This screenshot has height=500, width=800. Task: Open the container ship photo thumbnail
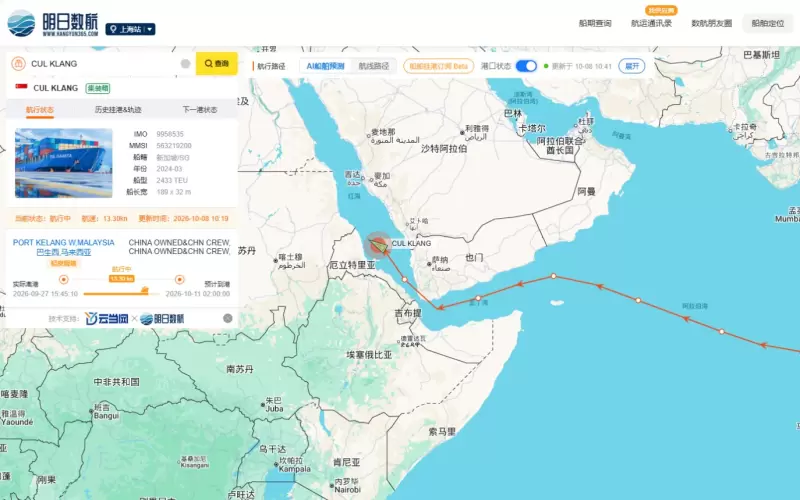pos(64,163)
